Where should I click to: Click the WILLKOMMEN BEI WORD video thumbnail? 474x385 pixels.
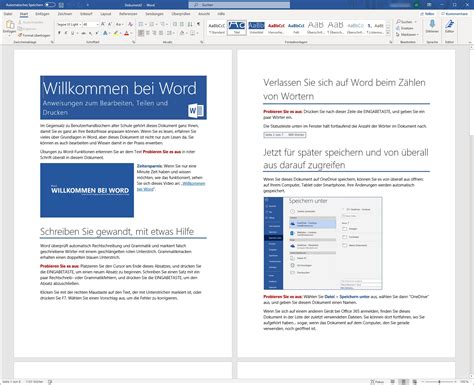(x=87, y=190)
